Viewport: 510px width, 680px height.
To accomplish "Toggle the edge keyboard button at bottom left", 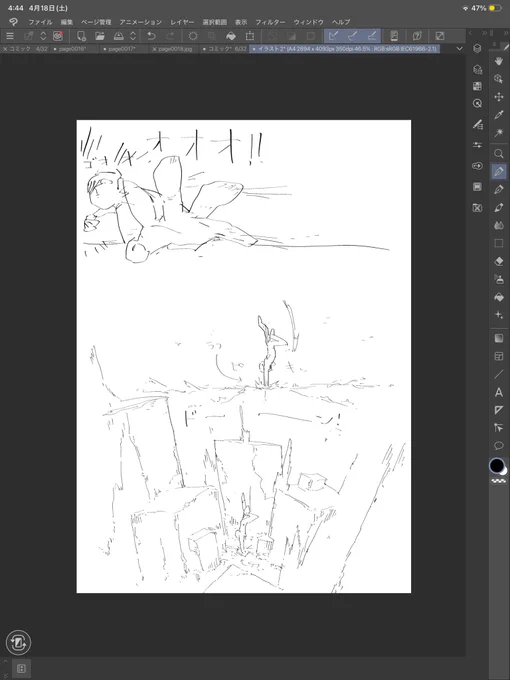I will pyautogui.click(x=18, y=642).
